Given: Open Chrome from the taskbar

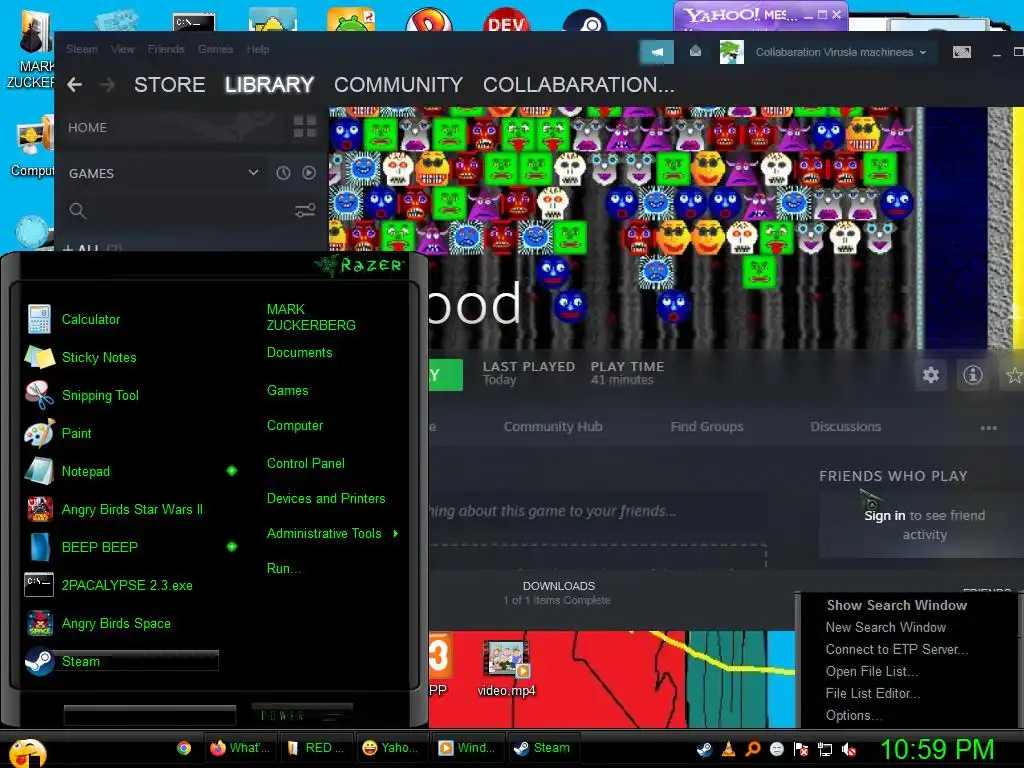Looking at the screenshot, I should coord(184,748).
